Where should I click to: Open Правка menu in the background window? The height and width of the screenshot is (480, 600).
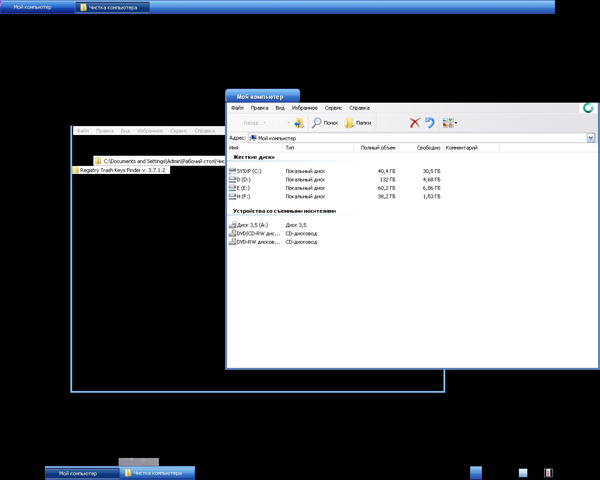[x=104, y=131]
